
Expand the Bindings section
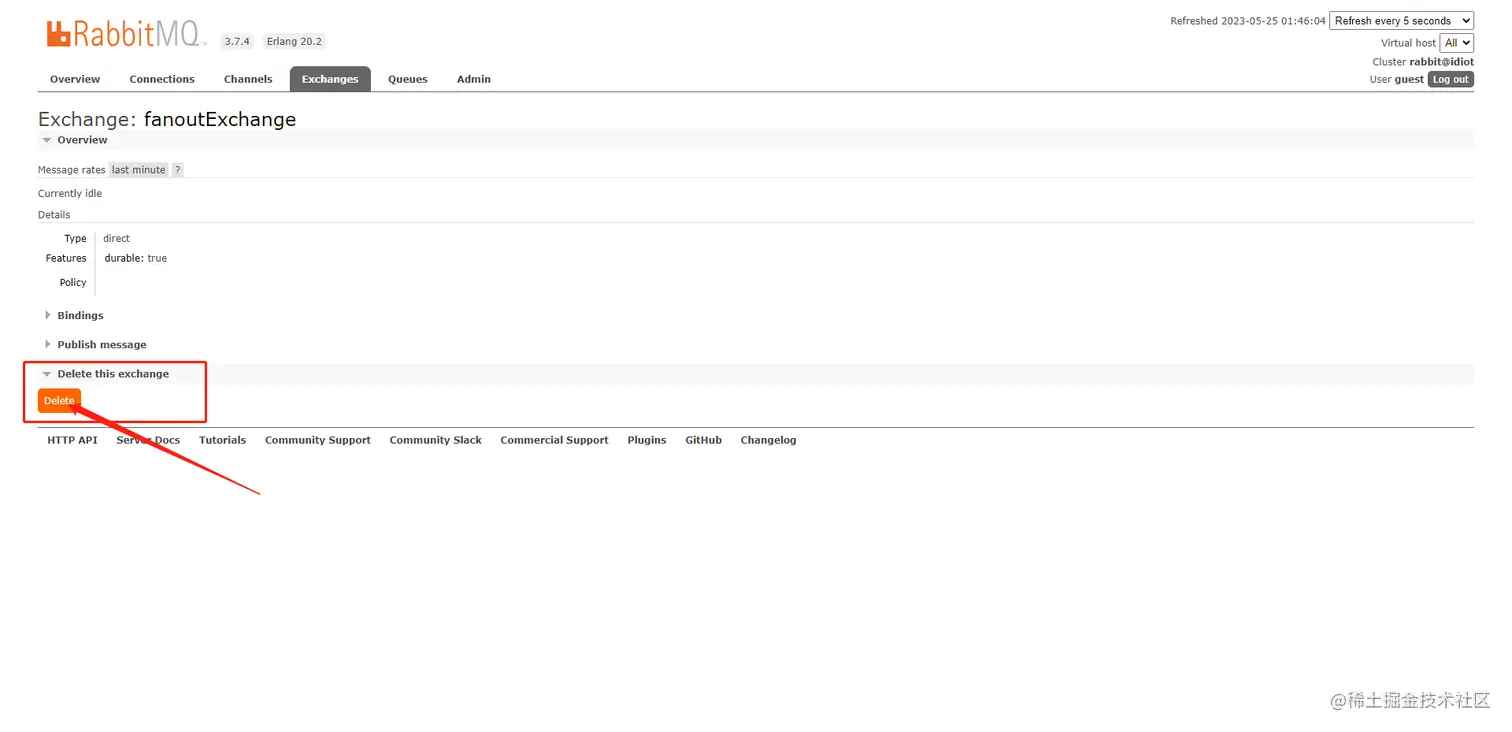pos(78,315)
